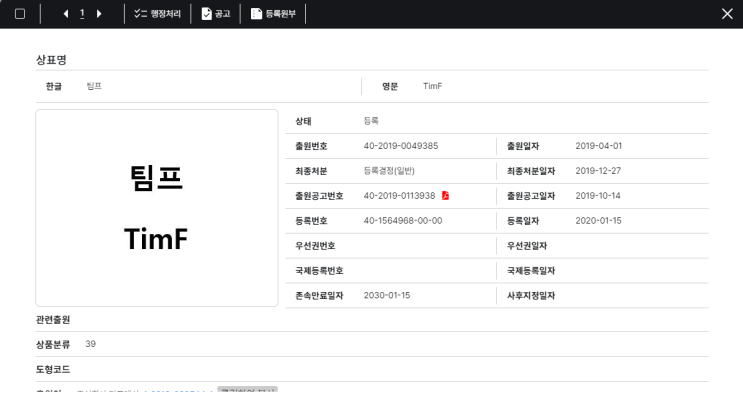The width and height of the screenshot is (743, 396).
Task: Select registration number 40-1564968-00-00
Action: 403,221
